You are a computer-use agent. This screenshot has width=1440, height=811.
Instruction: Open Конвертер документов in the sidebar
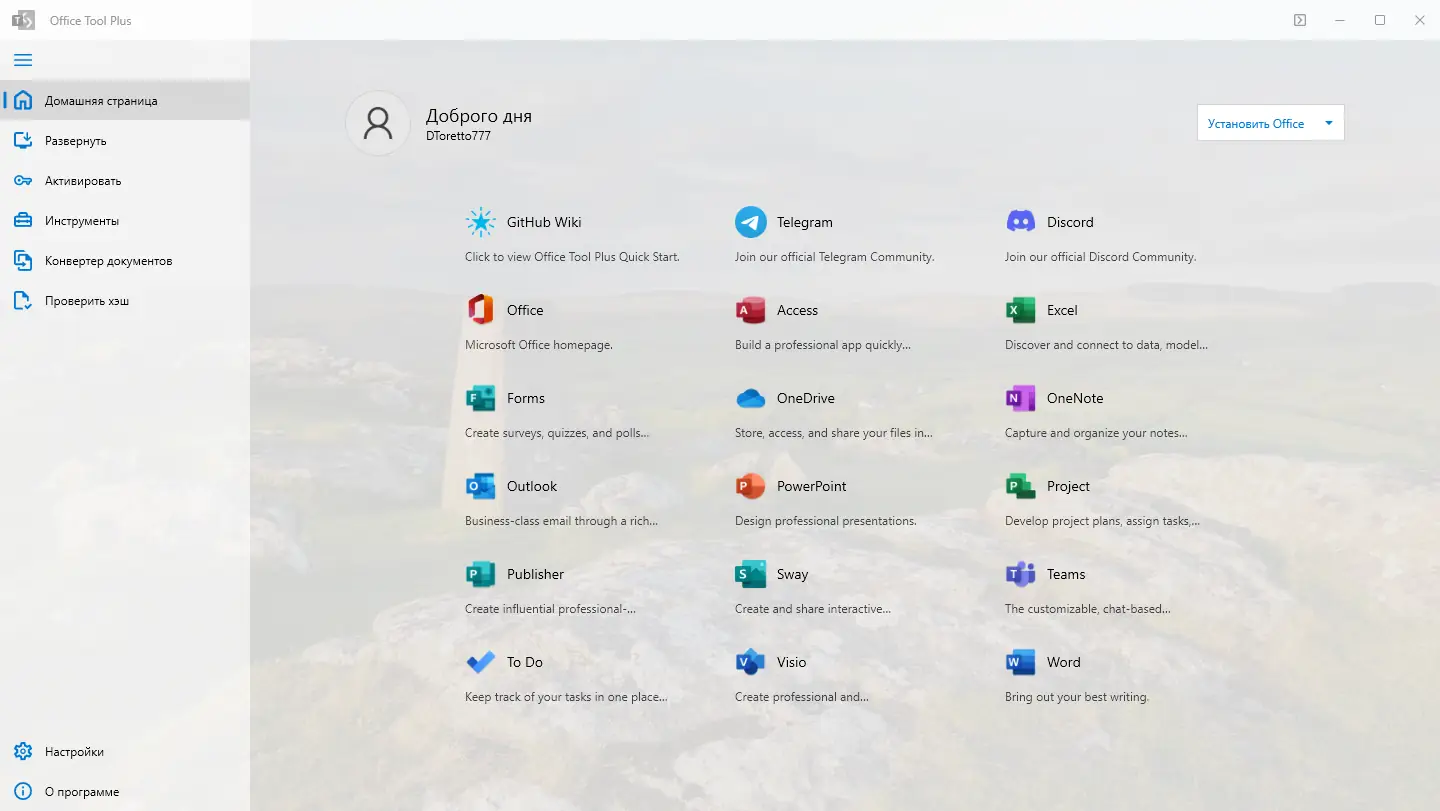[x=125, y=261]
